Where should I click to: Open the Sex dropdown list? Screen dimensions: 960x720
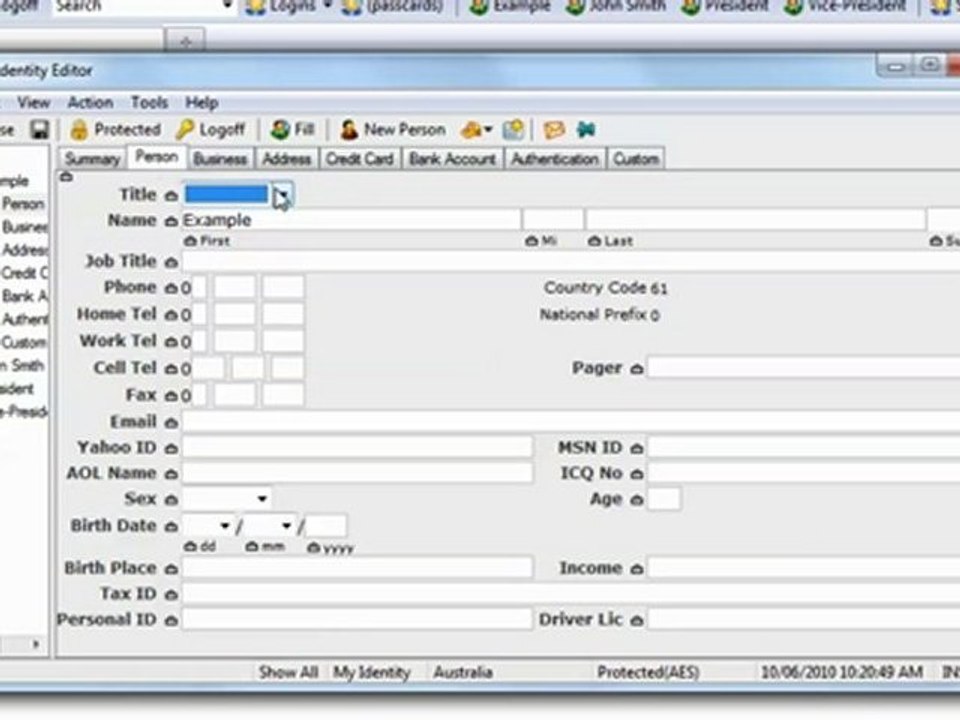click(x=262, y=499)
